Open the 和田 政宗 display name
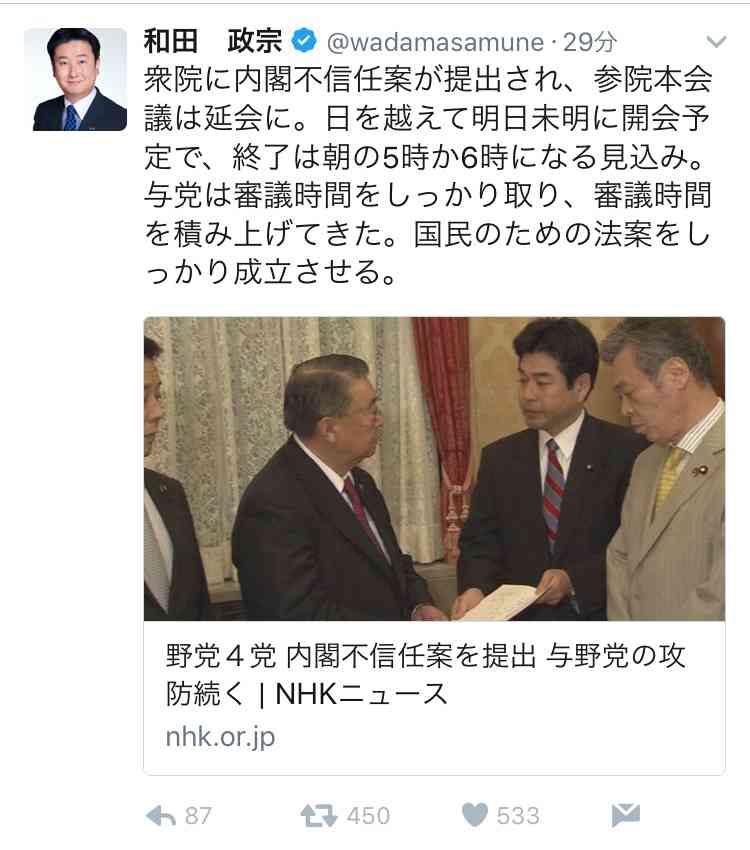The width and height of the screenshot is (750, 850). click(x=213, y=41)
